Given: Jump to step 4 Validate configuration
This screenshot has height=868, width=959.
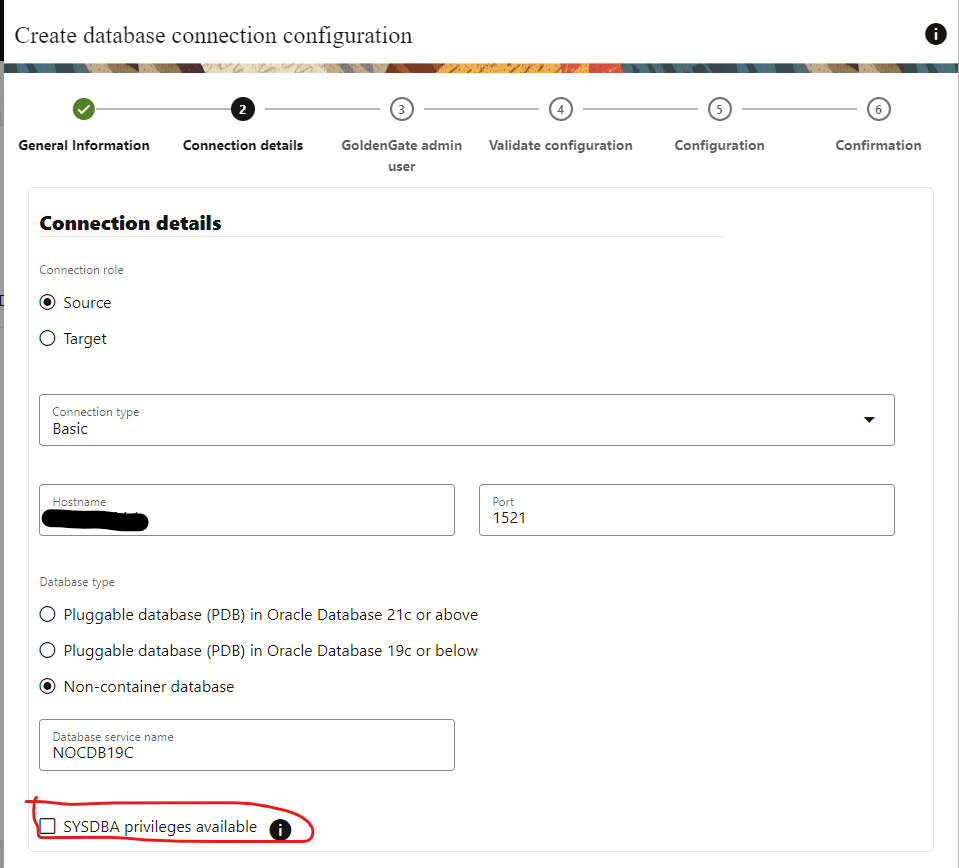Looking at the screenshot, I should pyautogui.click(x=560, y=109).
